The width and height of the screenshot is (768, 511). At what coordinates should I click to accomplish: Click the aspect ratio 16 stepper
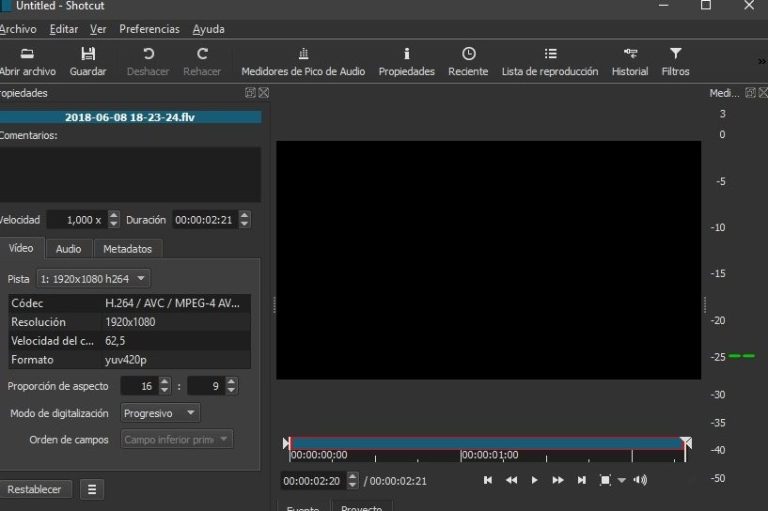pyautogui.click(x=165, y=386)
